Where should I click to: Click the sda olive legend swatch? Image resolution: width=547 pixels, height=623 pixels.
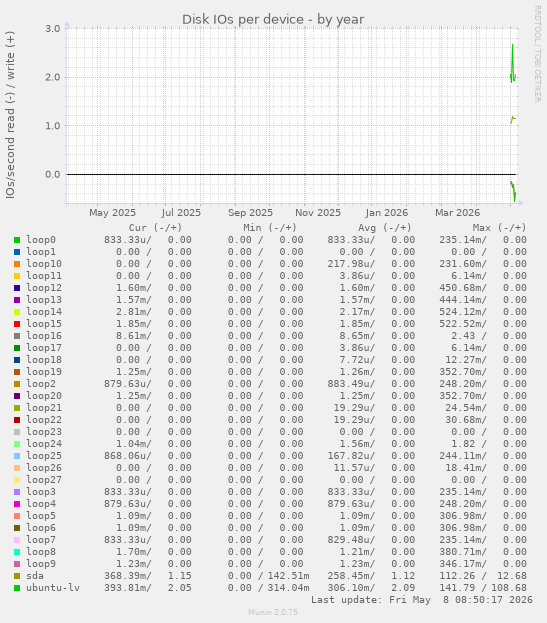coord(17,576)
